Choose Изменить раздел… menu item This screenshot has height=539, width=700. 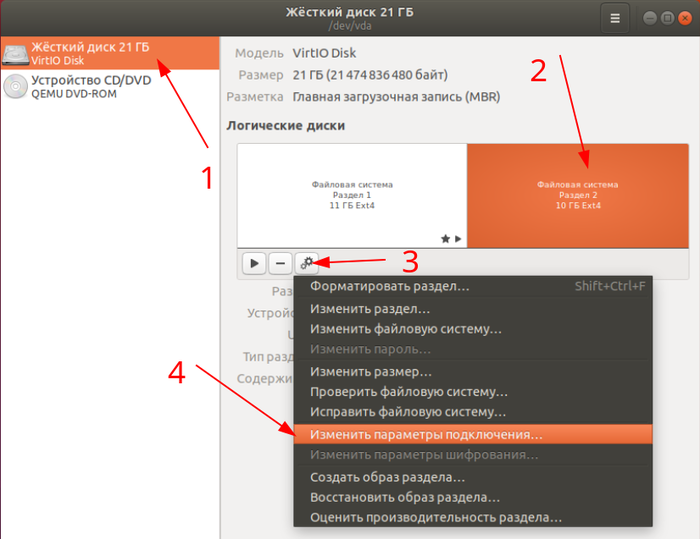(370, 310)
